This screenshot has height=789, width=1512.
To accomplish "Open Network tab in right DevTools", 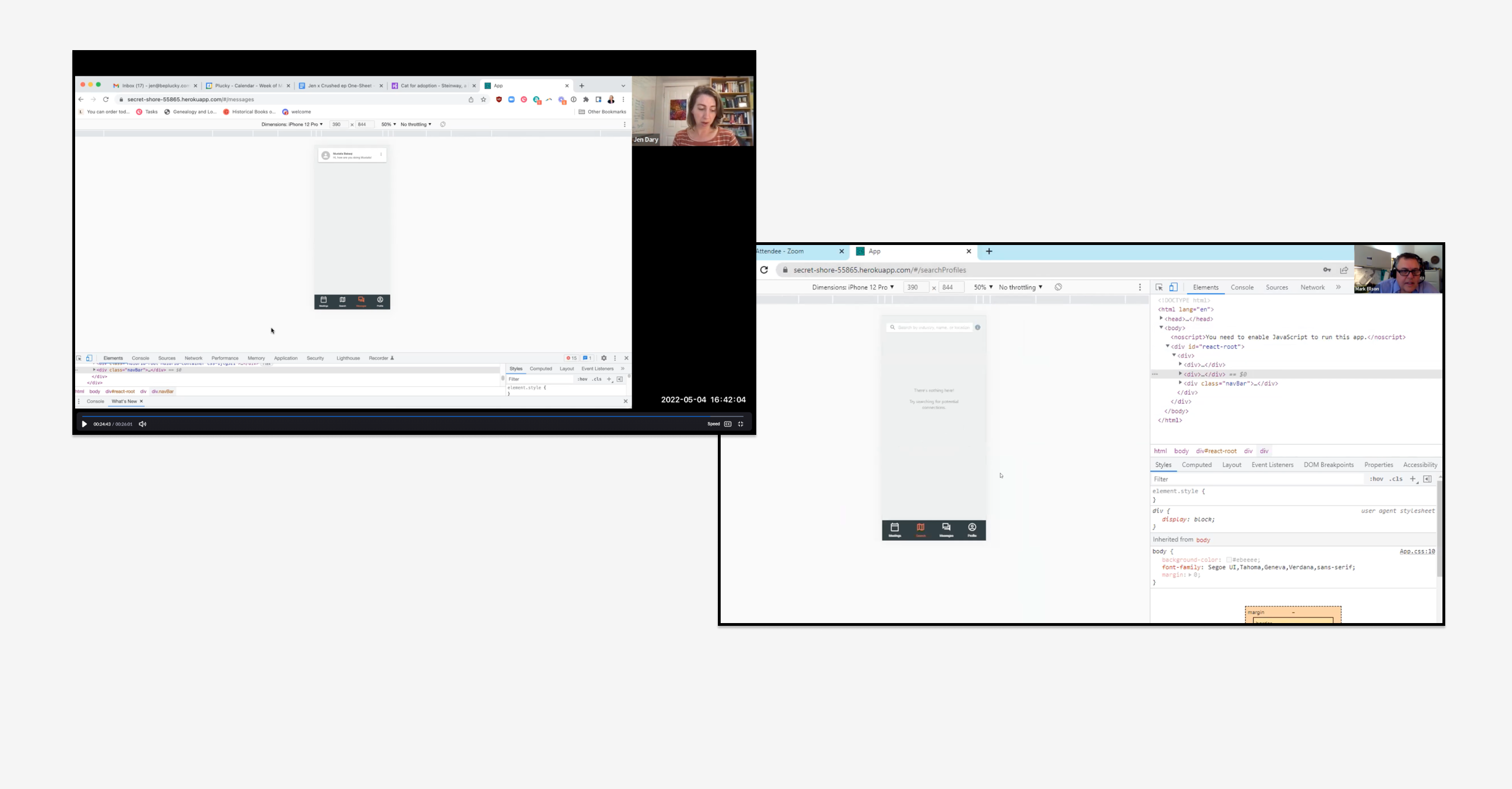I will tap(1312, 287).
